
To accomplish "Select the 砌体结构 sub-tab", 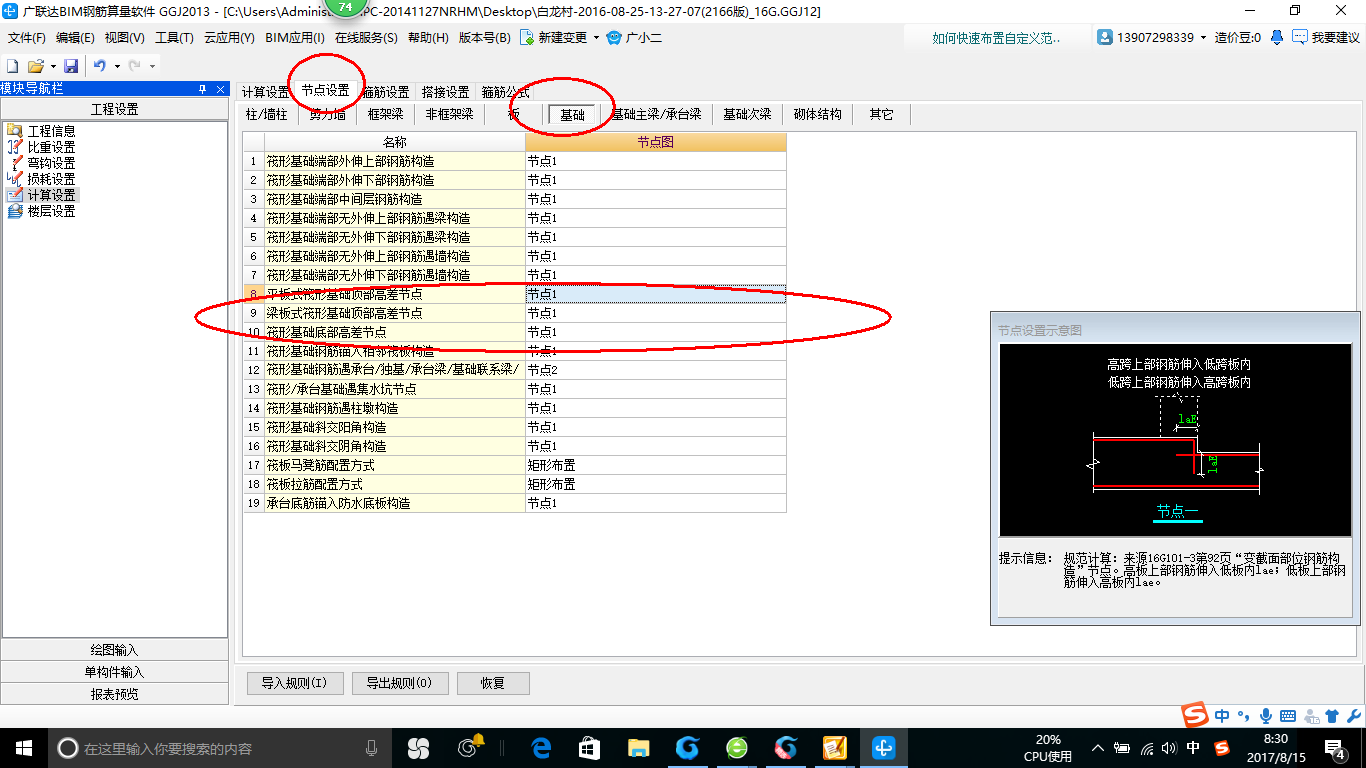I will click(x=817, y=114).
